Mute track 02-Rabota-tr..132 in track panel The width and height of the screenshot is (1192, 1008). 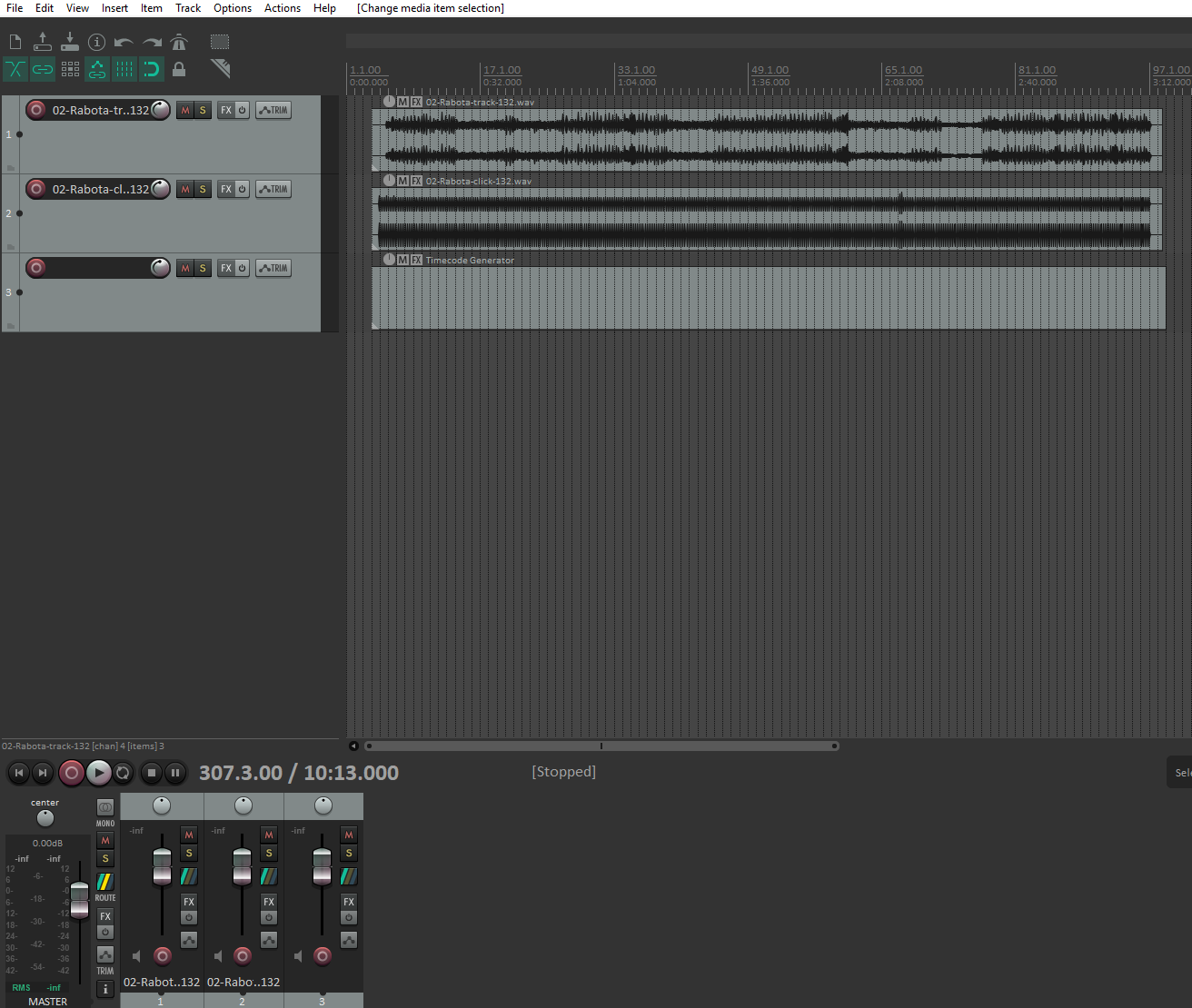click(x=185, y=110)
